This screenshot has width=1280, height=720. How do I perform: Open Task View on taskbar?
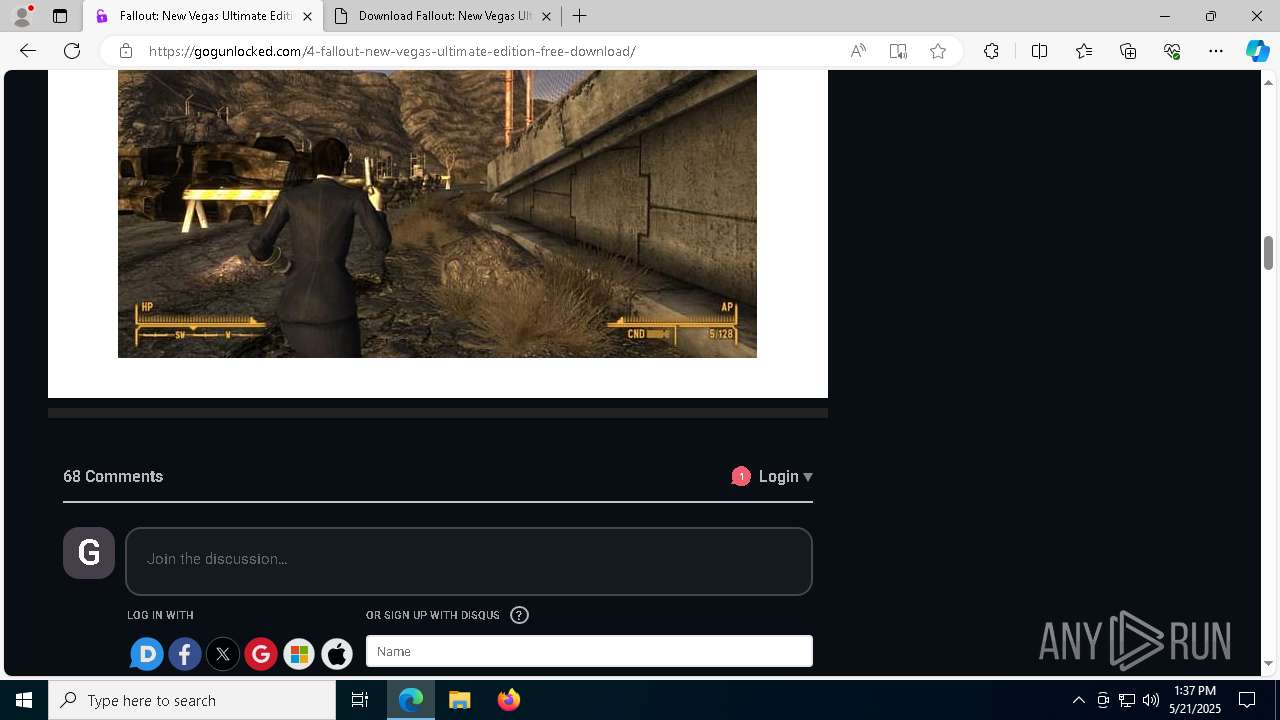[x=360, y=700]
